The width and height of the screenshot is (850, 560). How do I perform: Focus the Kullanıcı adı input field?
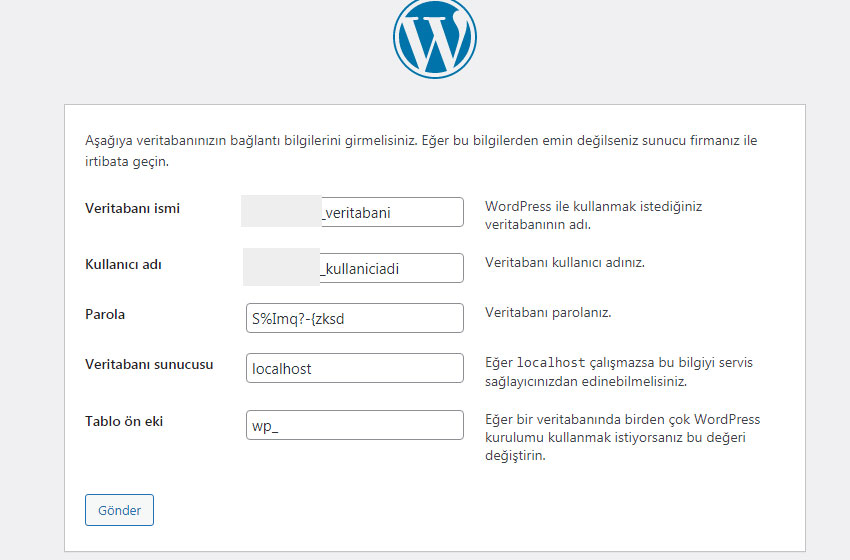click(355, 268)
